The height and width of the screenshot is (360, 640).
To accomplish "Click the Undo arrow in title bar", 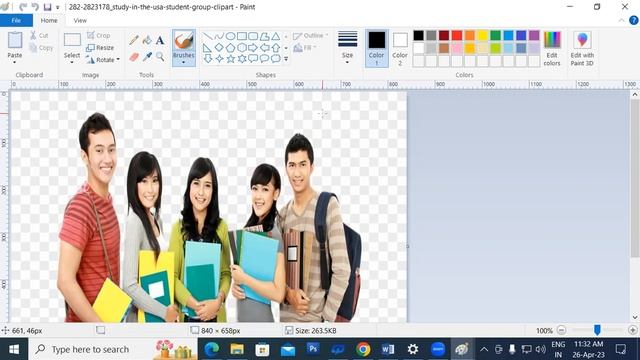I will 23,7.
